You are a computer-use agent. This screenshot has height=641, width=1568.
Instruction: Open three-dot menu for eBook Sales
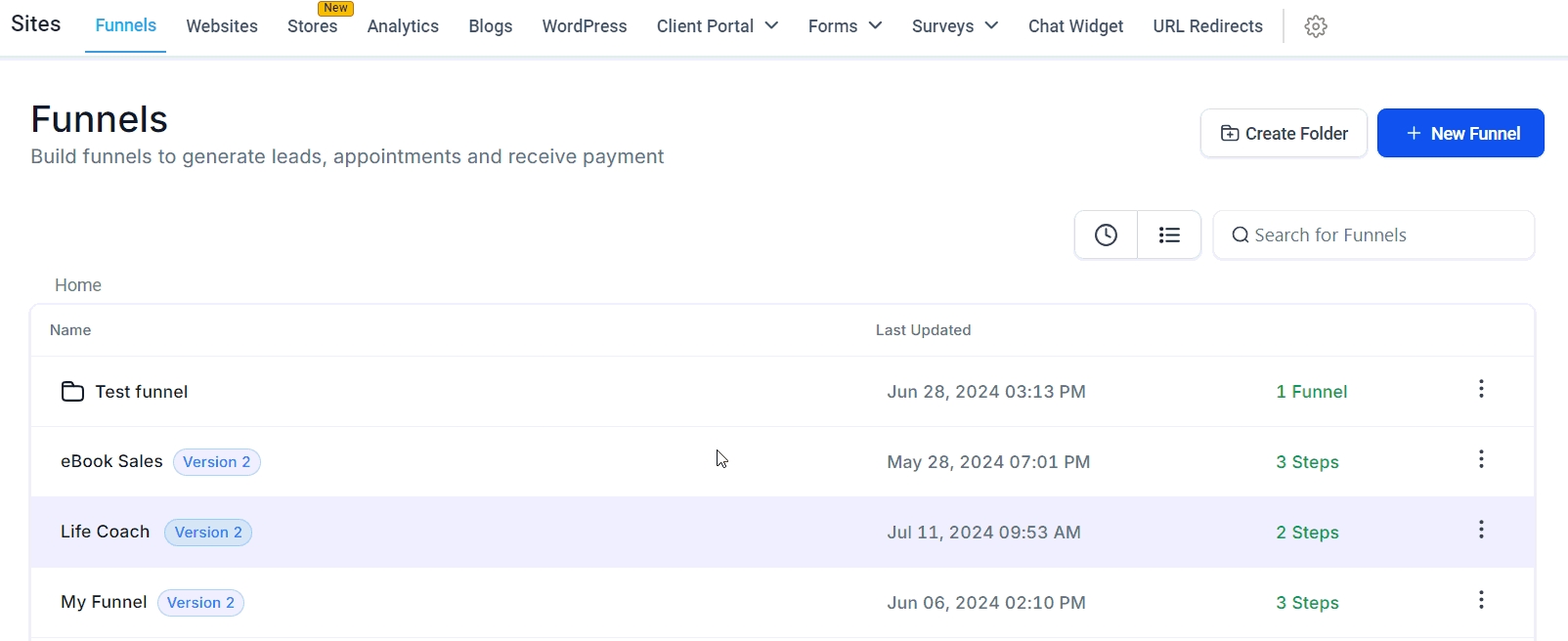[1481, 459]
